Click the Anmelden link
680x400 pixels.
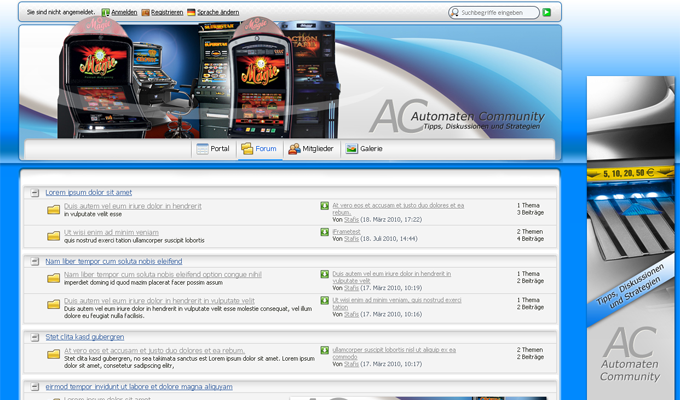(x=124, y=13)
